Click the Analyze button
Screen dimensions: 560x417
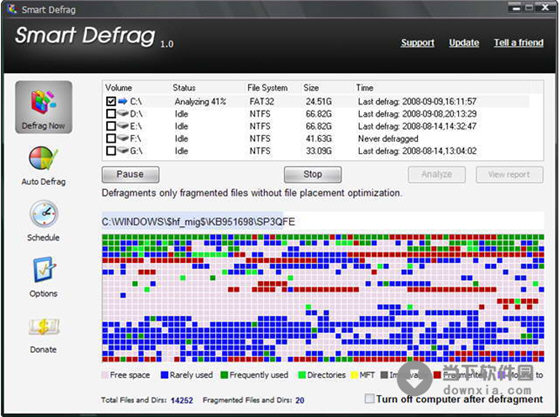coord(437,175)
